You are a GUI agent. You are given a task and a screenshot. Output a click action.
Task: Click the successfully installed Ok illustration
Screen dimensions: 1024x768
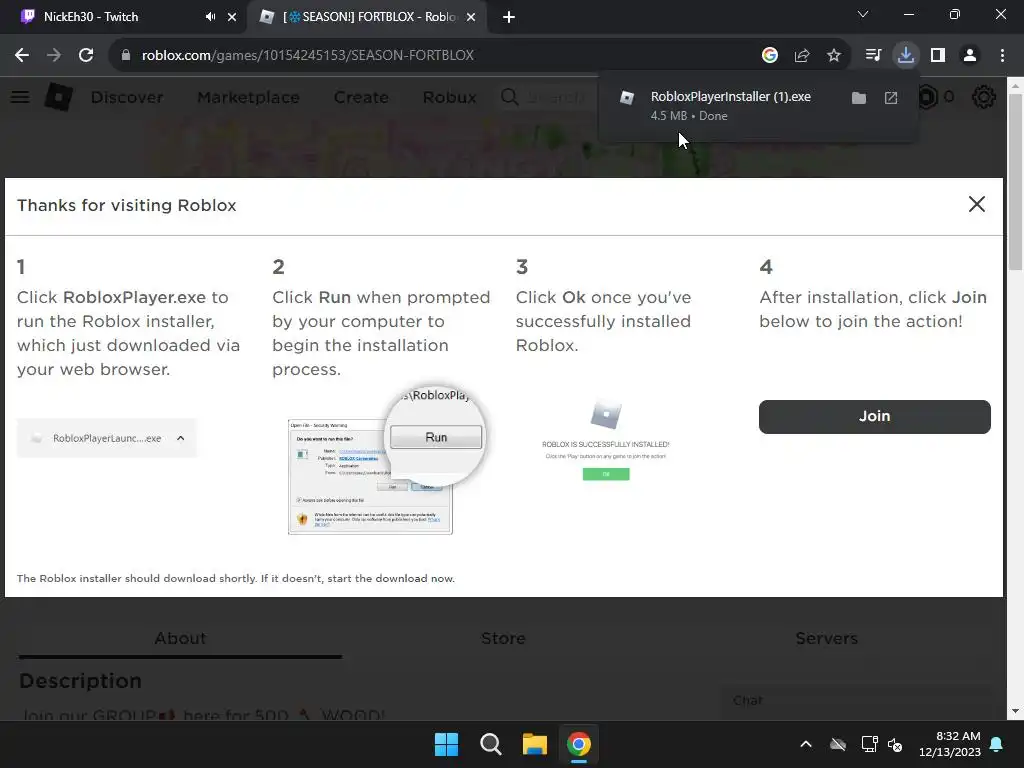pos(606,474)
